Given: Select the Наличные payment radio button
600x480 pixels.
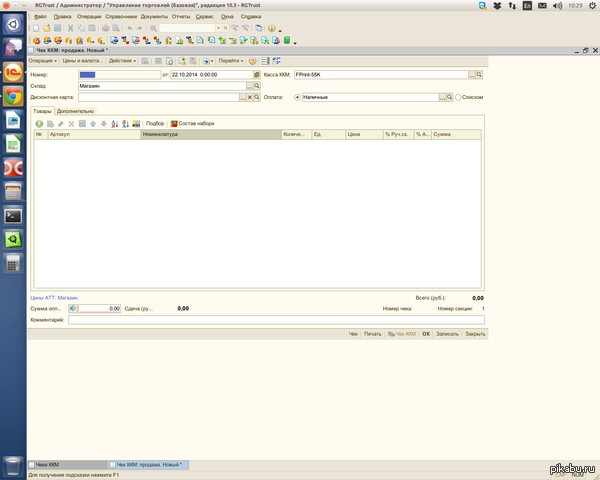Looking at the screenshot, I should [298, 98].
